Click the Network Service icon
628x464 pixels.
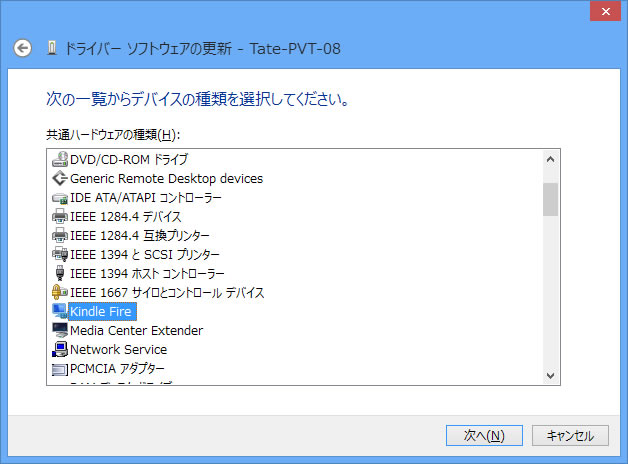coord(60,349)
